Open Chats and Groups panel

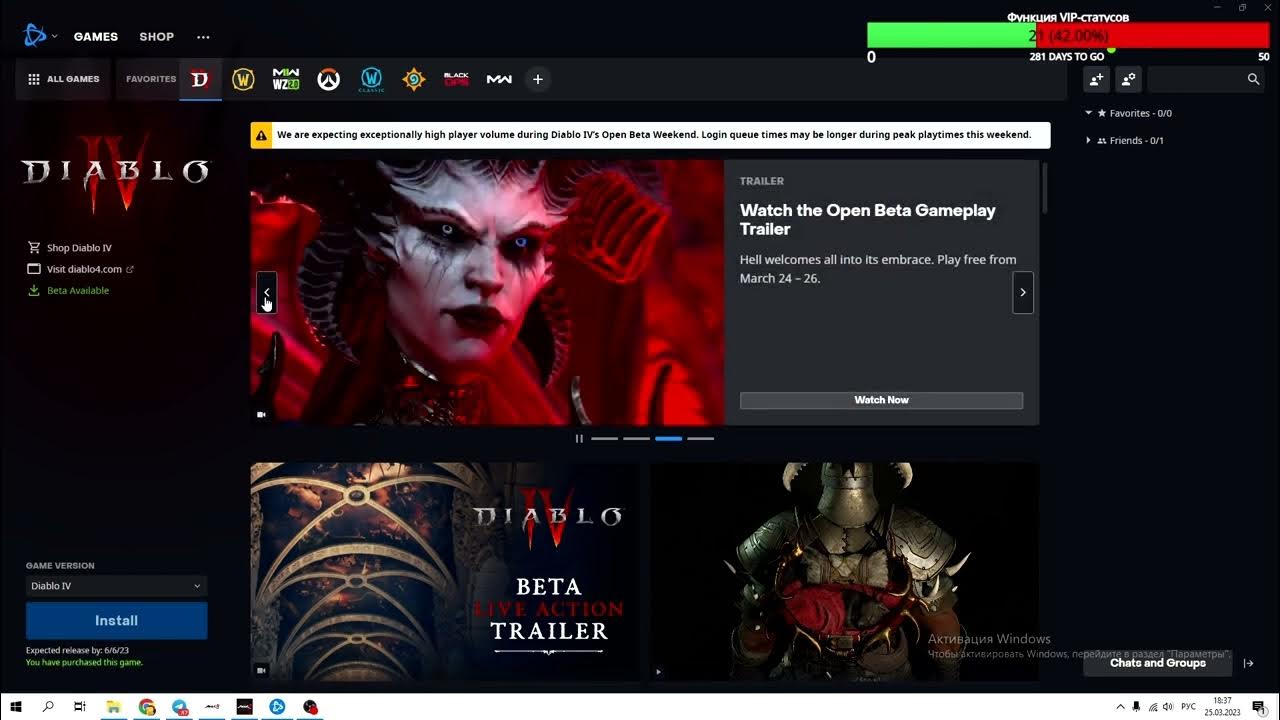[x=1158, y=663]
